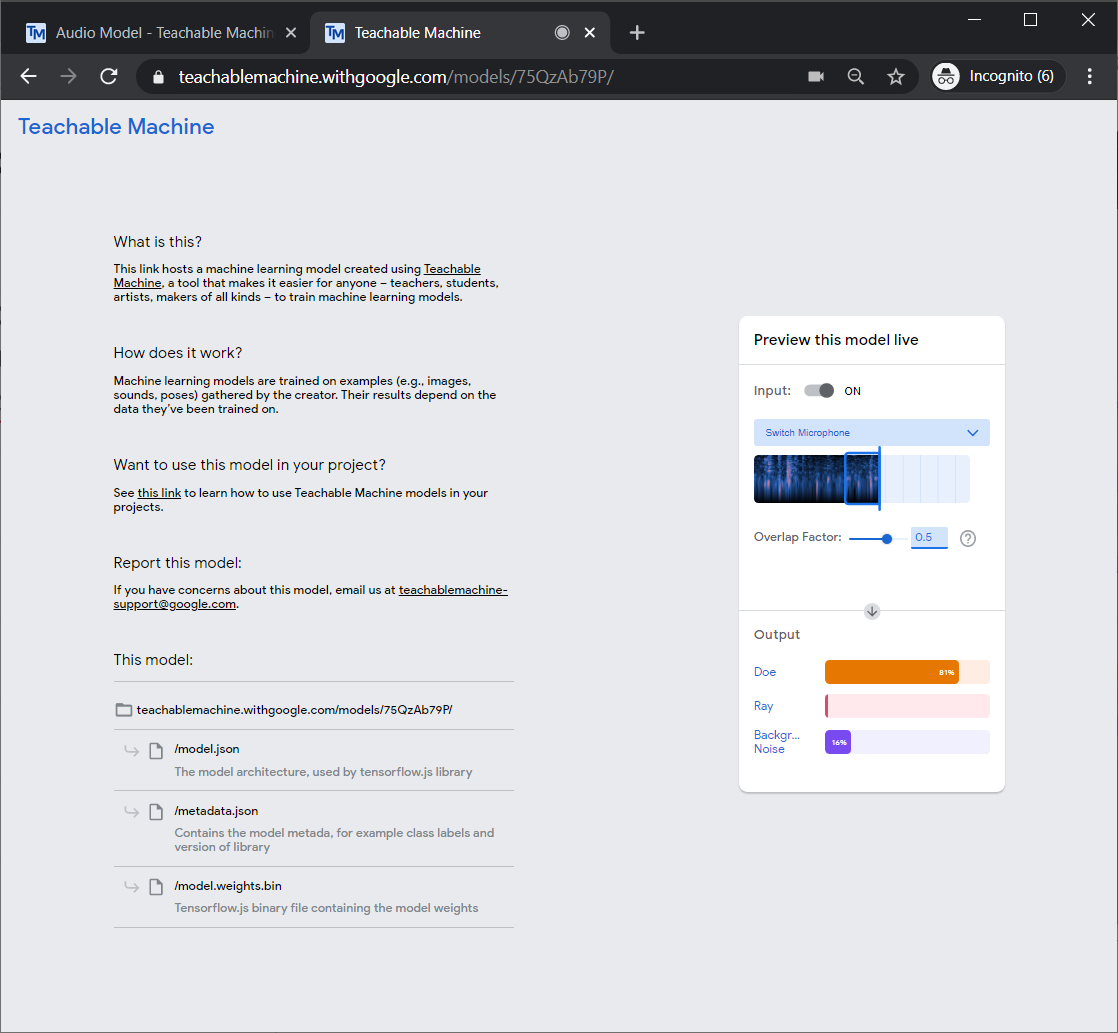
Task: Click the Ray output confidence bar
Action: [x=907, y=706]
